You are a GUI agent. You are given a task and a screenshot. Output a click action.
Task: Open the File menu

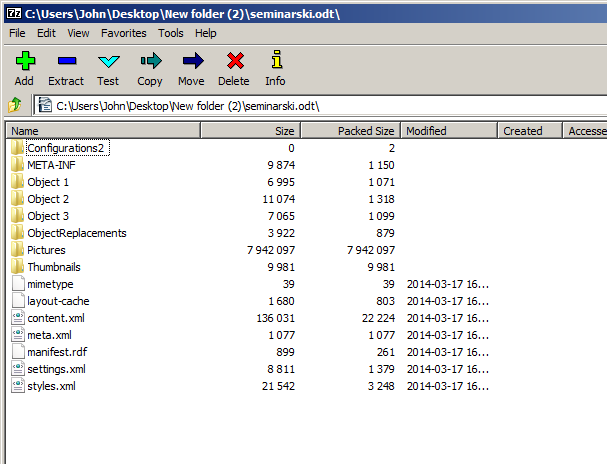pyautogui.click(x=17, y=33)
